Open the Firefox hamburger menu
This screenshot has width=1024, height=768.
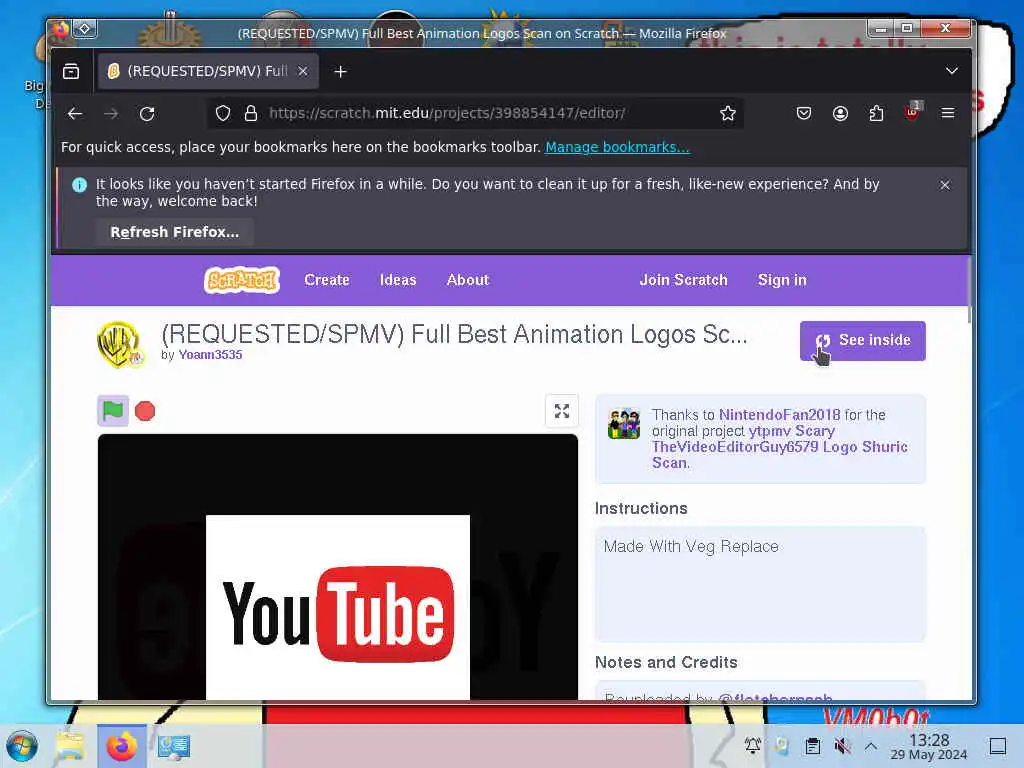pyautogui.click(x=948, y=114)
